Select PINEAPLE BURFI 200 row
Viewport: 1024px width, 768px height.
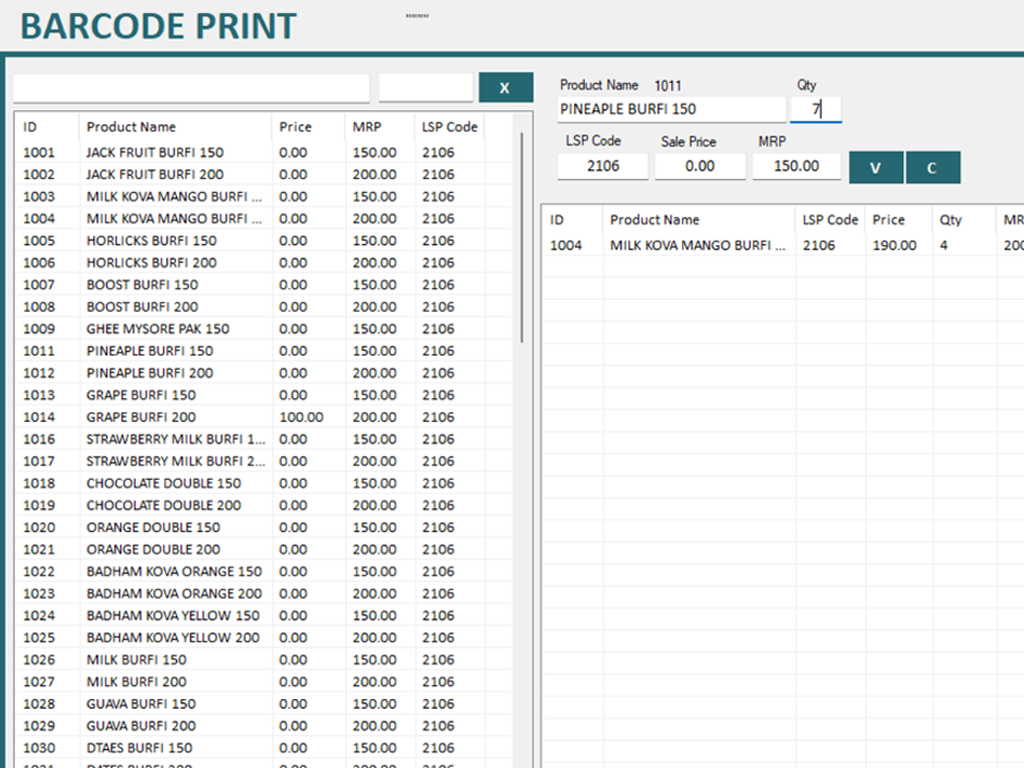[x=263, y=373]
